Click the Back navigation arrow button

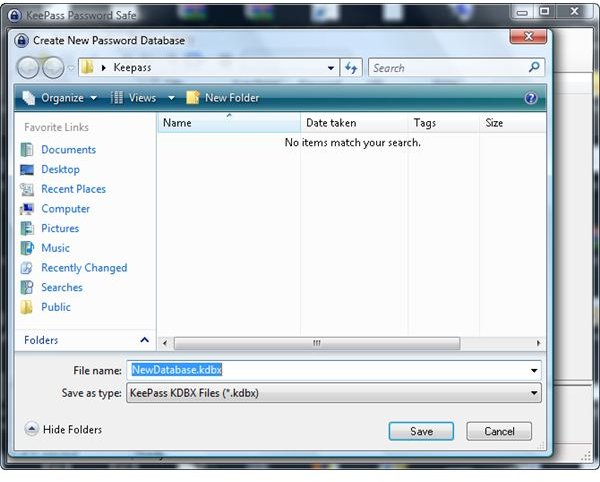click(28, 68)
